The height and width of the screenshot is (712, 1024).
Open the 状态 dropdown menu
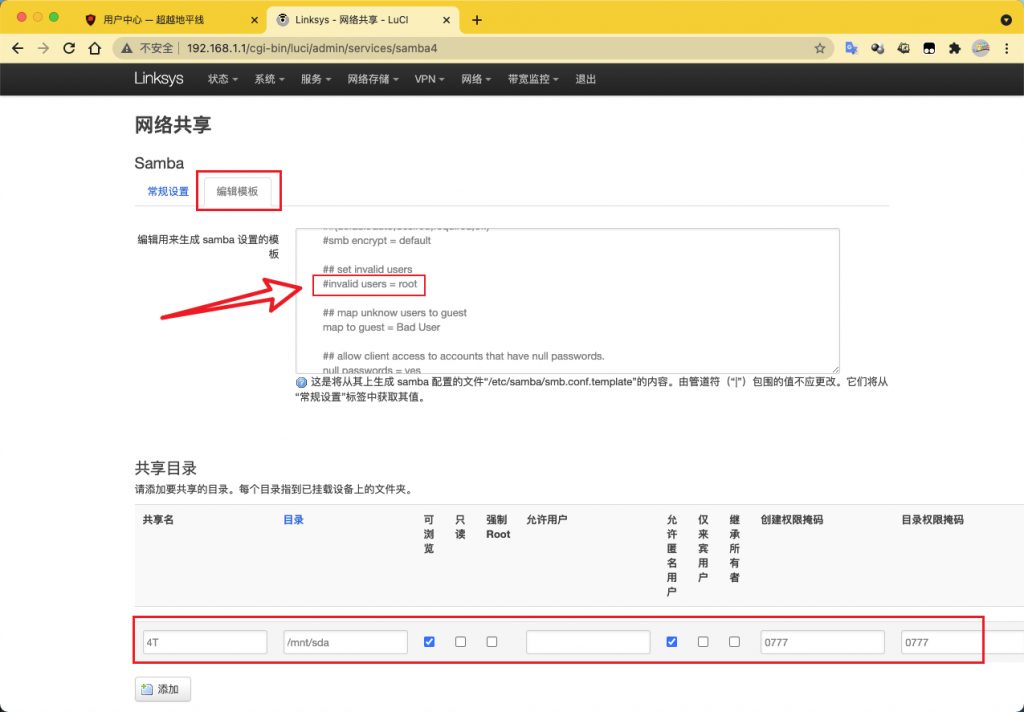(x=222, y=79)
